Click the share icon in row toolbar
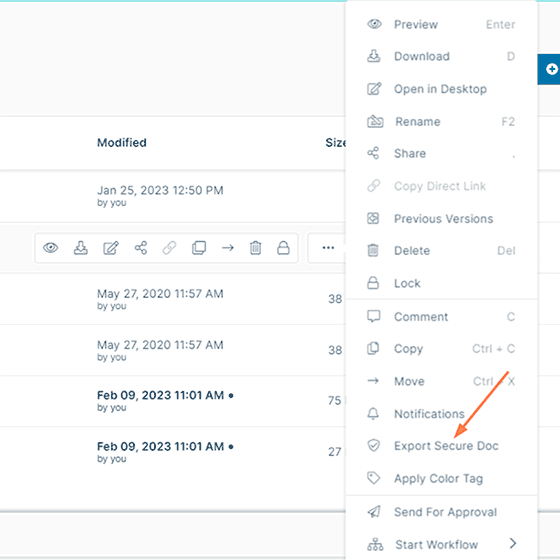 point(141,248)
